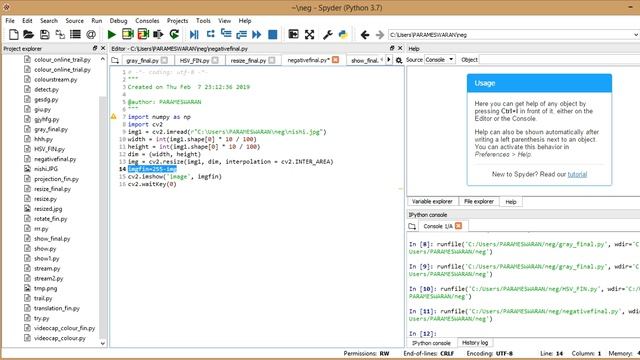The image size is (640, 360).
Task: Close the gray_final.py tab
Action: pyautogui.click(x=164, y=60)
